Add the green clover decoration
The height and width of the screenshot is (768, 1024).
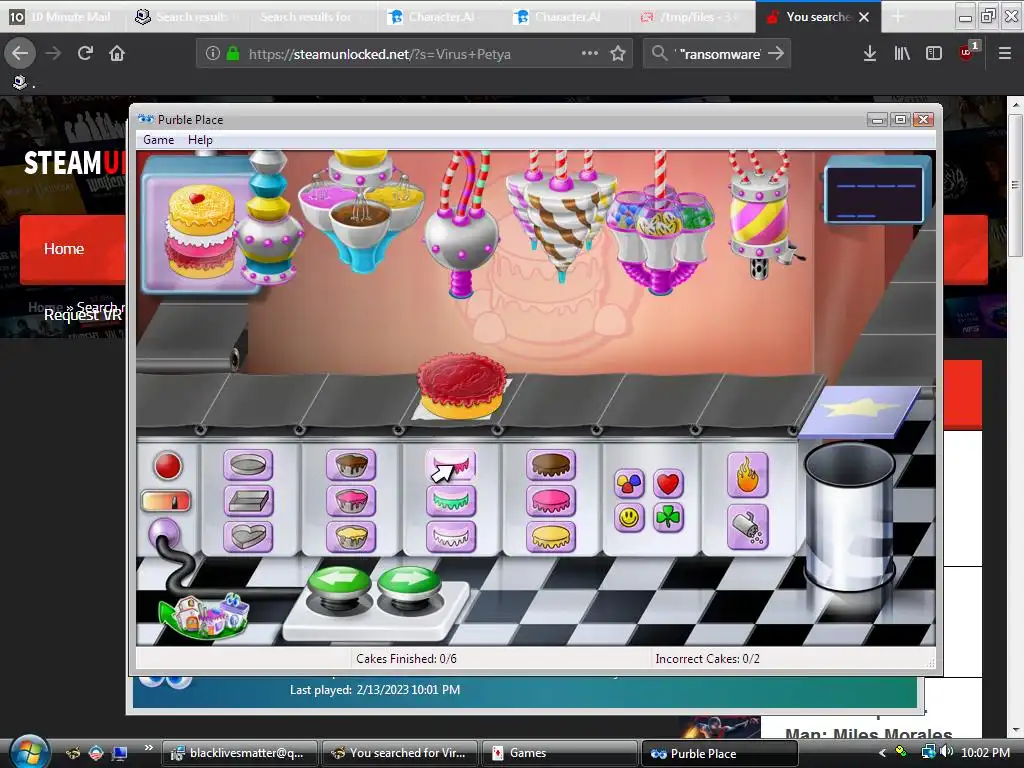[668, 518]
